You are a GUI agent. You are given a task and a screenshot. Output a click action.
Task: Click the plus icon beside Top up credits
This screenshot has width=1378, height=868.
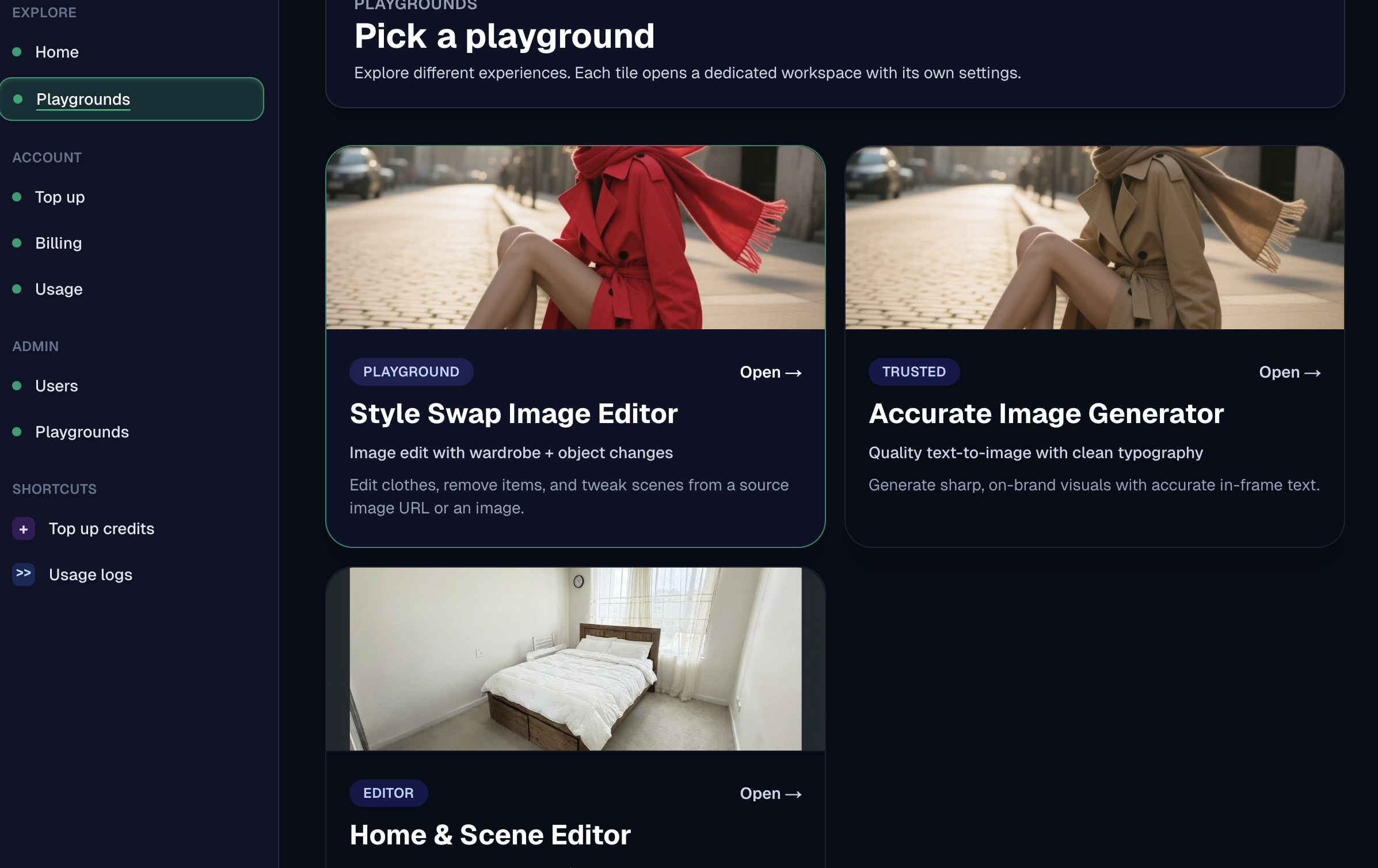pyautogui.click(x=24, y=529)
